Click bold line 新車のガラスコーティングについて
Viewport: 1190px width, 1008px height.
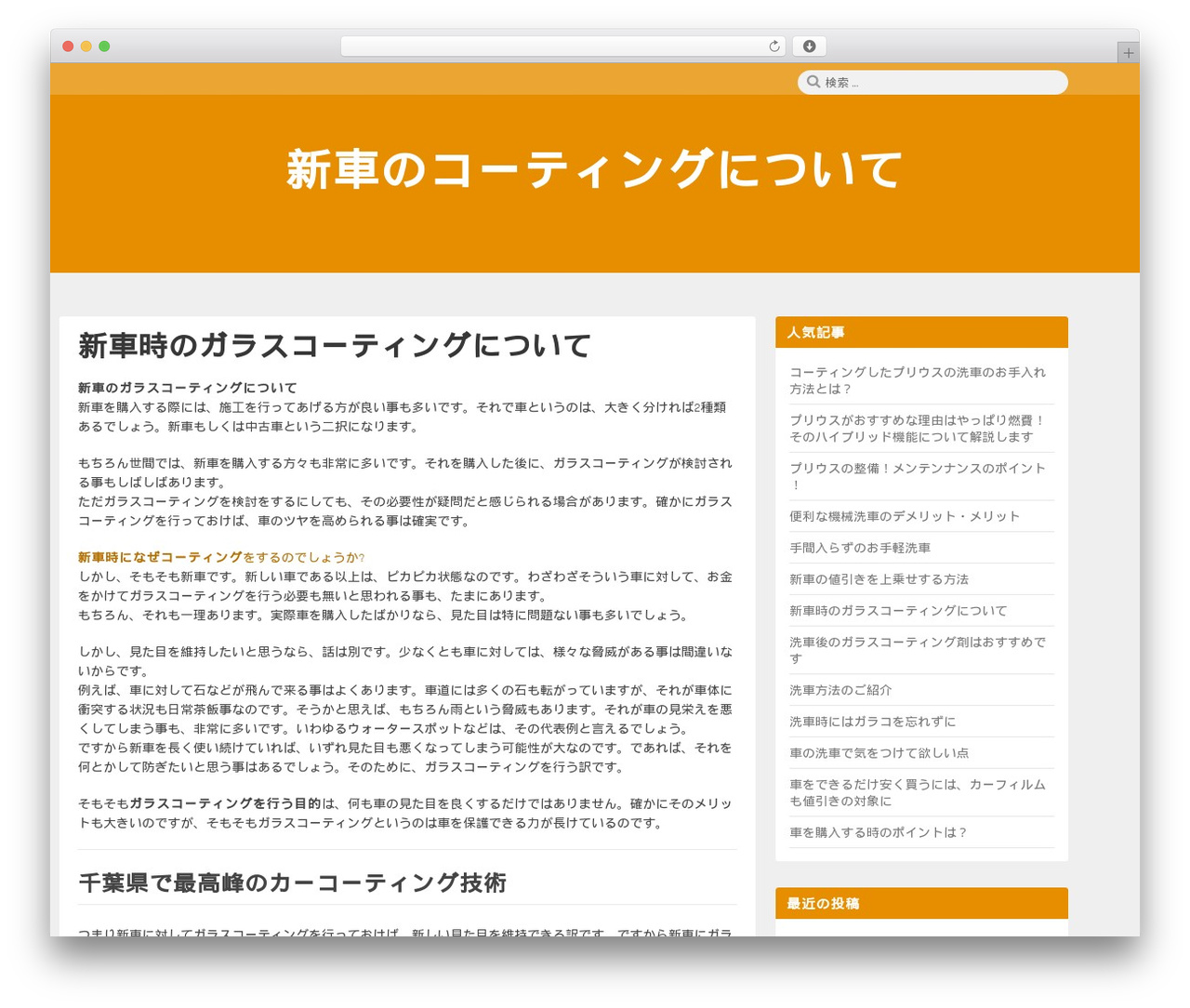pyautogui.click(x=188, y=388)
